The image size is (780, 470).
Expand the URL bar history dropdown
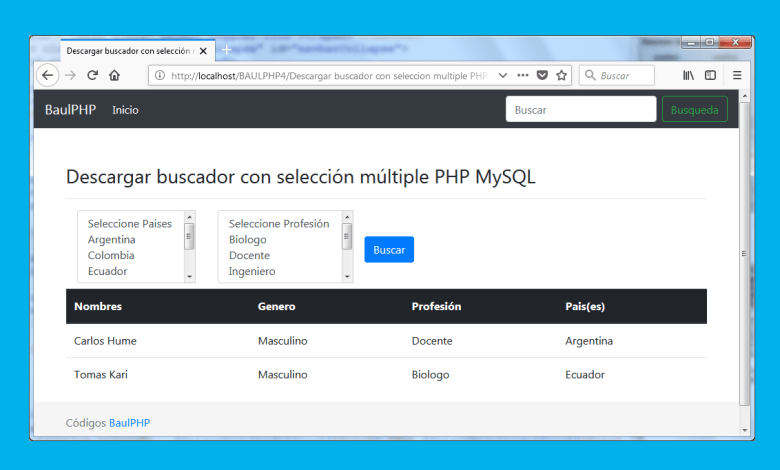click(x=502, y=75)
